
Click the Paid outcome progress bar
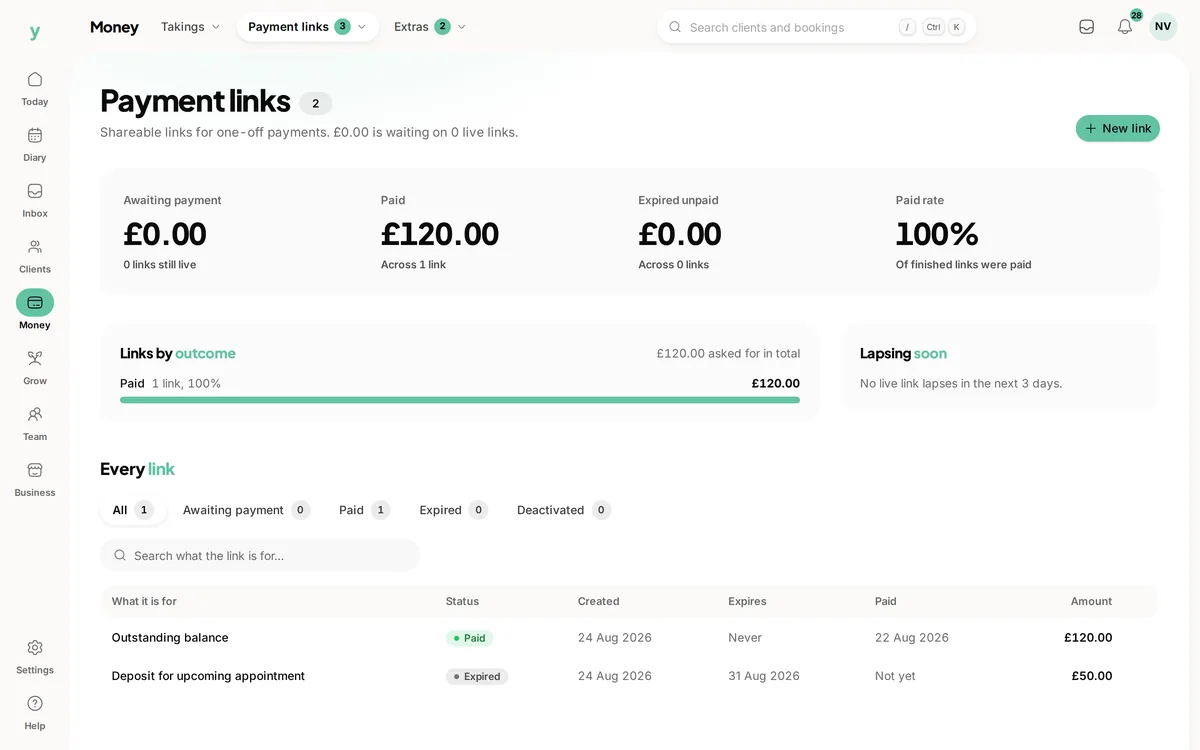(x=460, y=400)
